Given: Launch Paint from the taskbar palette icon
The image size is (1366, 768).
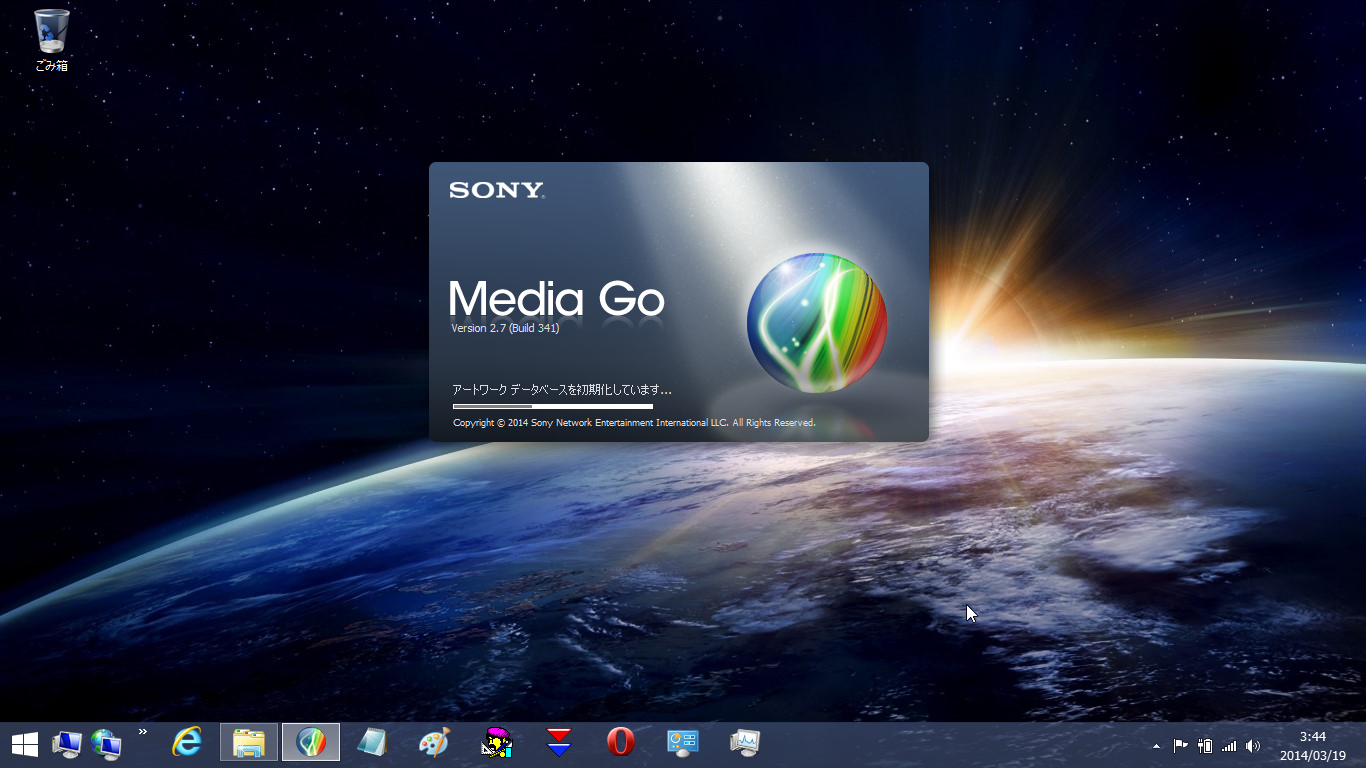Looking at the screenshot, I should 434,743.
